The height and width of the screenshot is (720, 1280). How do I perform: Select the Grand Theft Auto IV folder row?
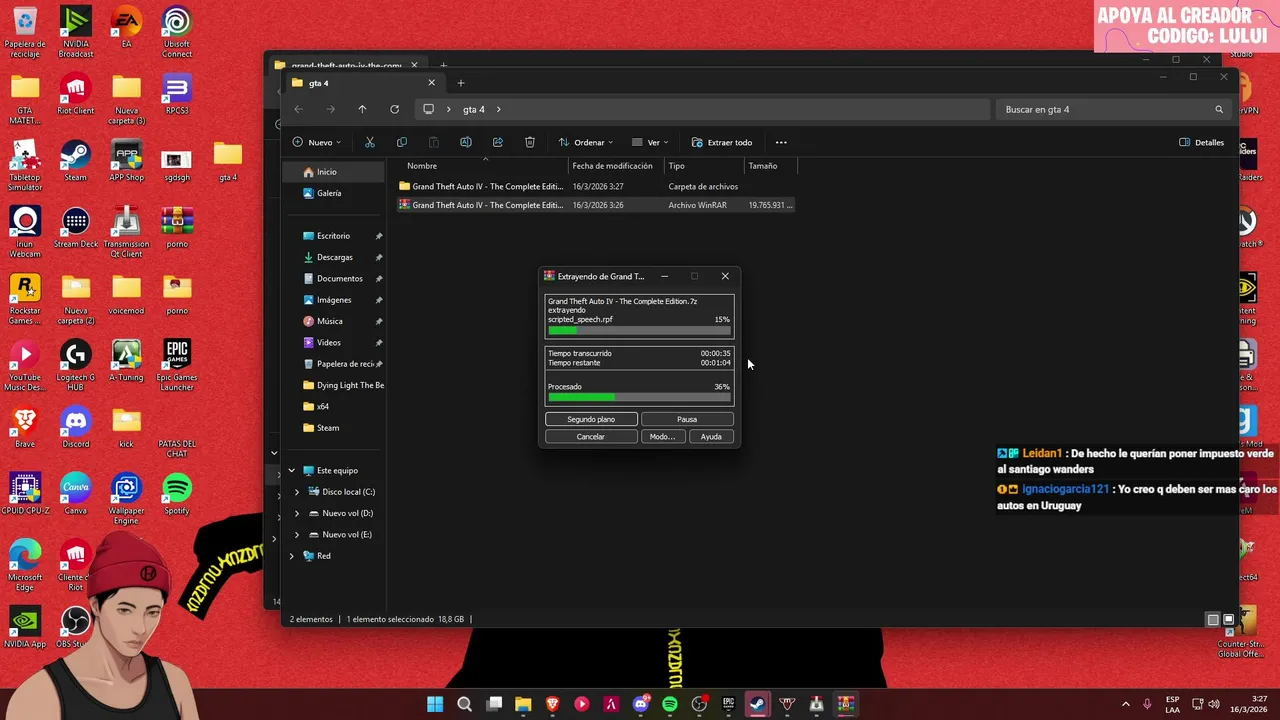tap(595, 186)
